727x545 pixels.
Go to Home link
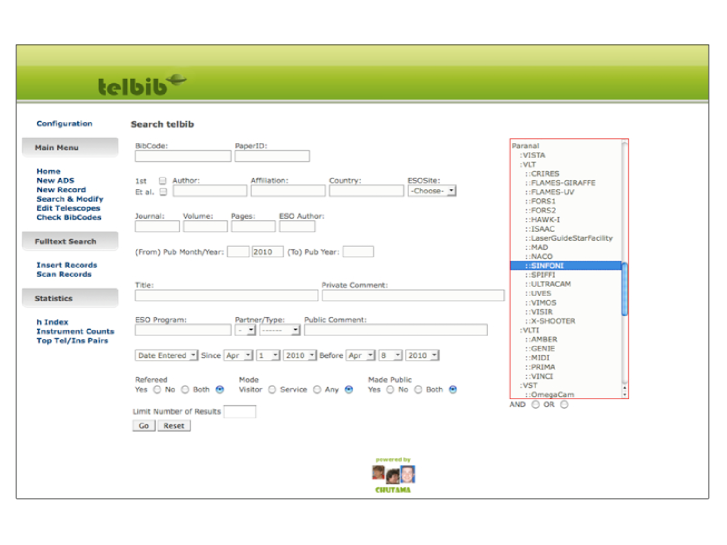[48, 171]
